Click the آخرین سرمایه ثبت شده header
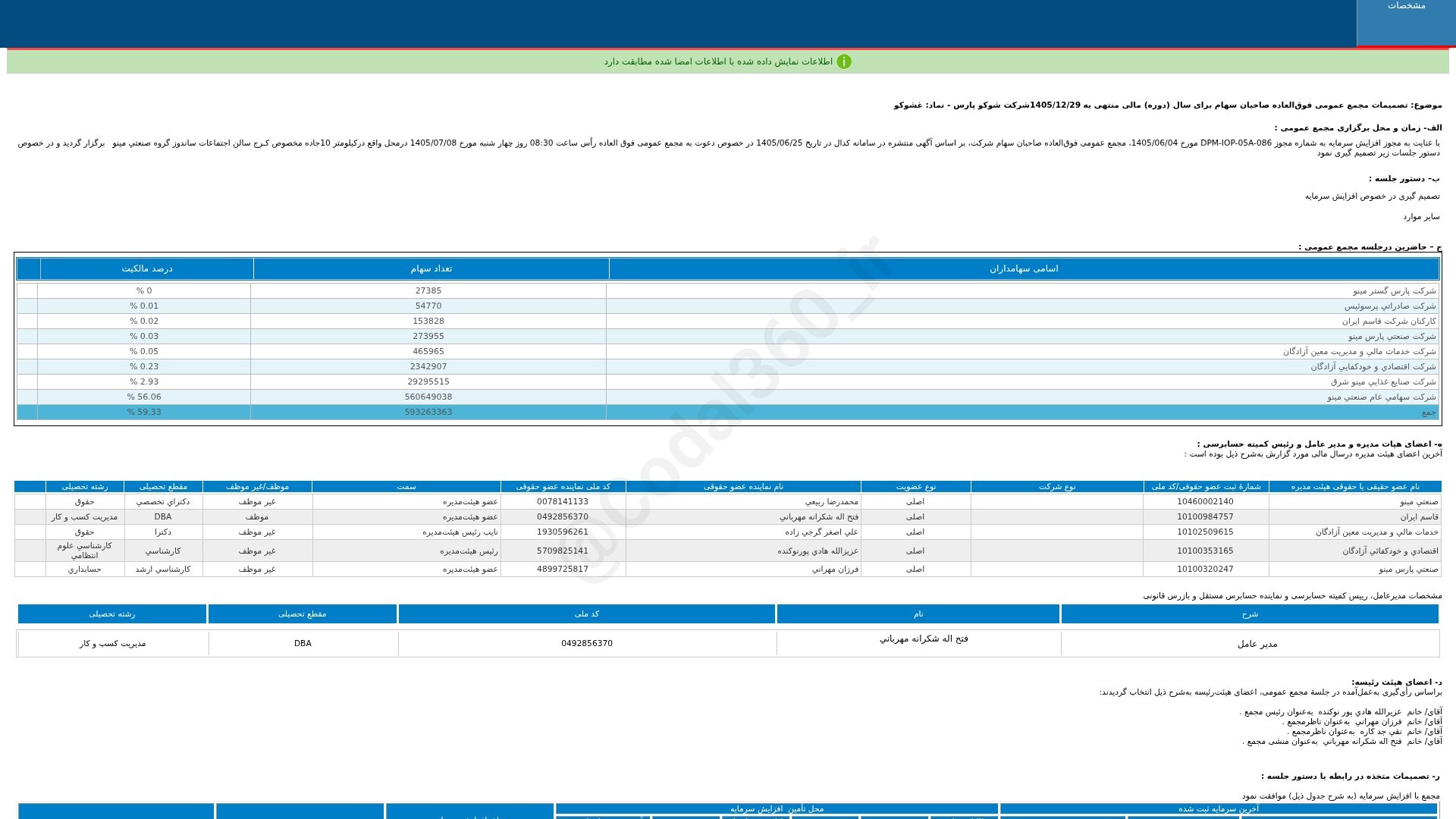1456x819 pixels. tap(1219, 808)
